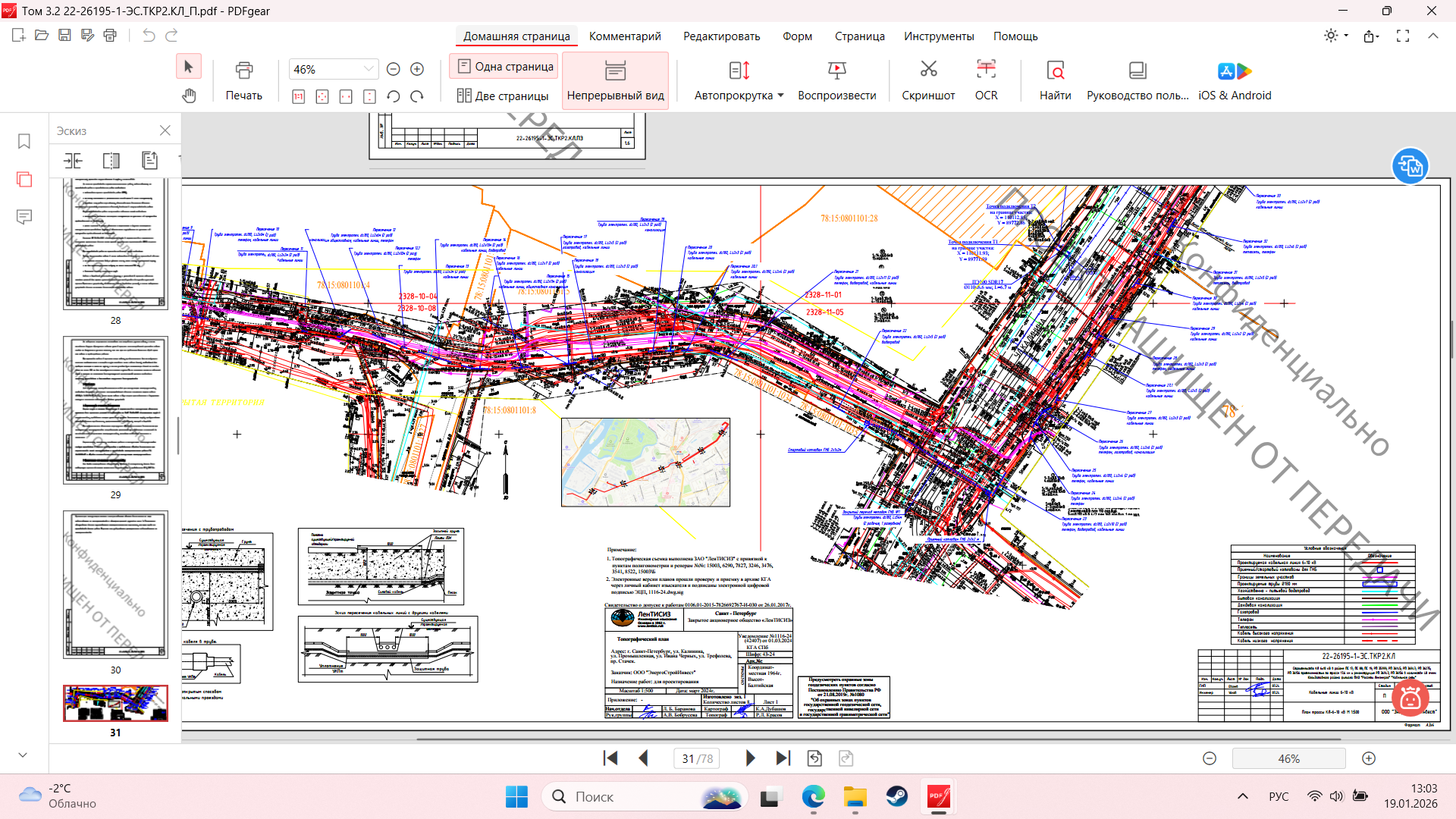Go to the next page arrow
The height and width of the screenshot is (819, 1456).
pos(750,758)
